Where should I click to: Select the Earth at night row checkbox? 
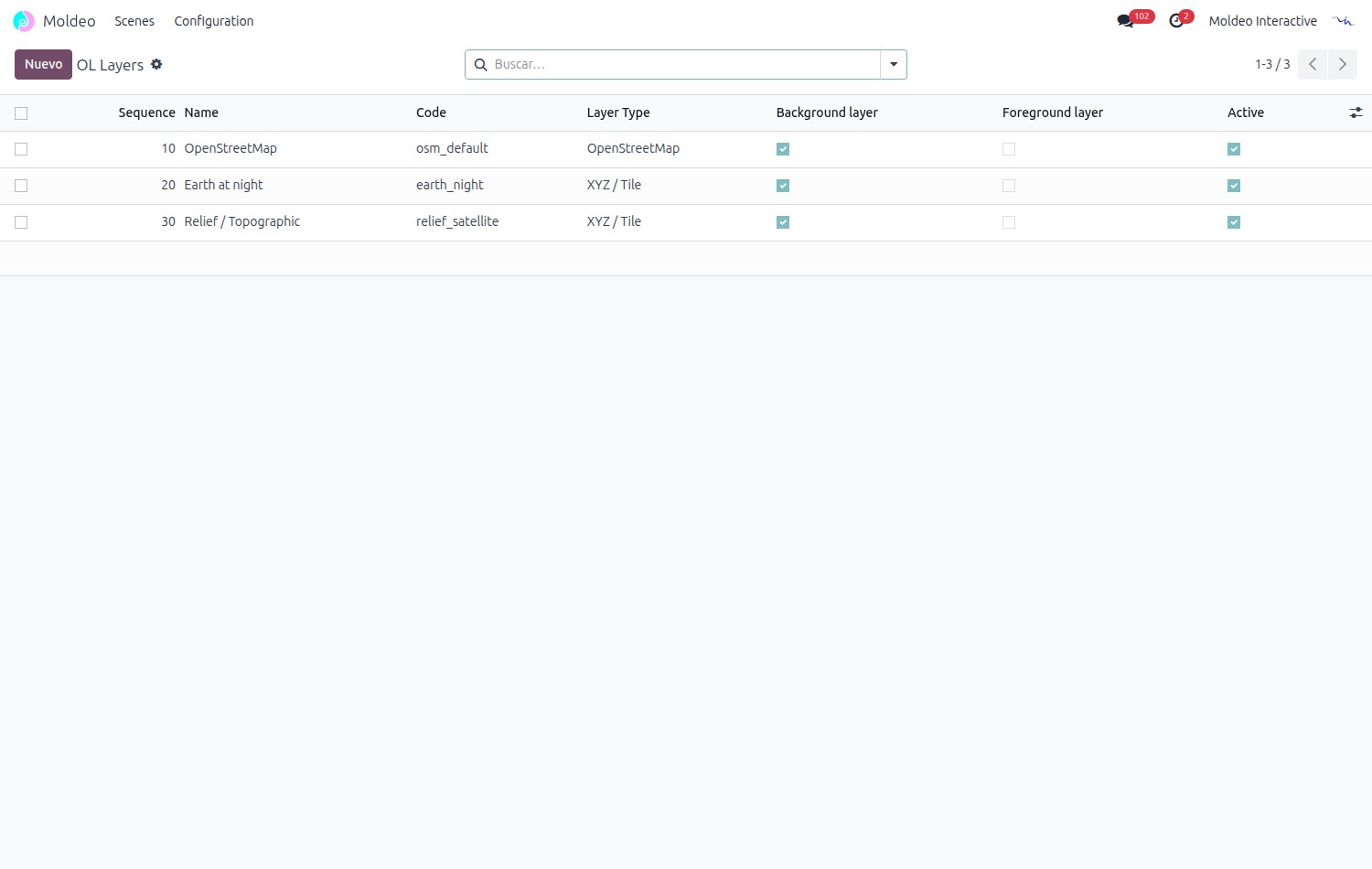[21, 186]
